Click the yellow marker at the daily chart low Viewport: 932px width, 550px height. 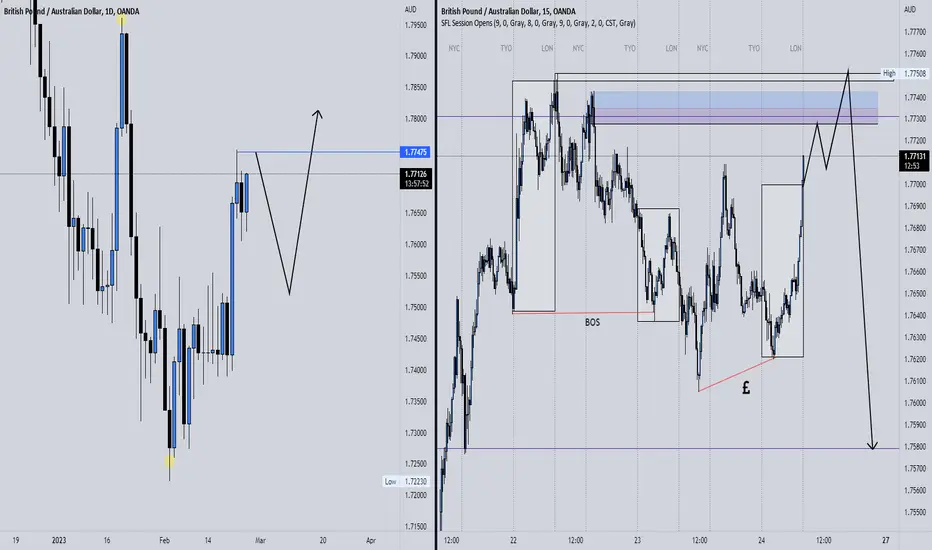coord(170,461)
